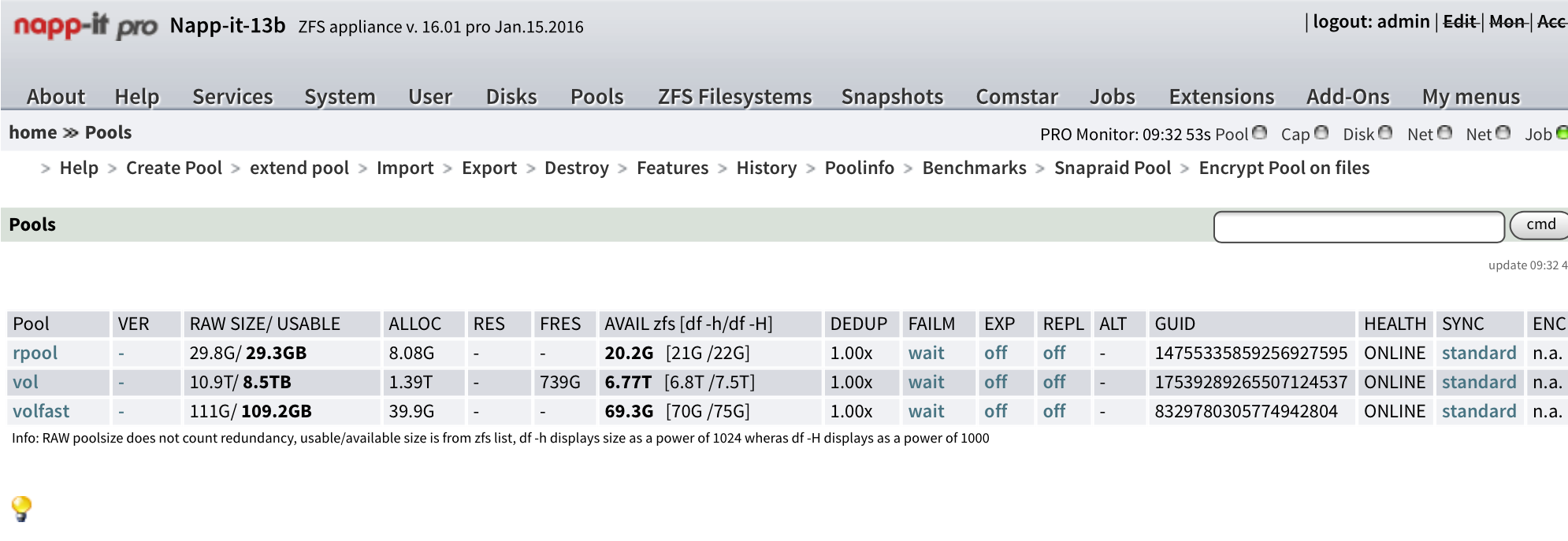
Task: Open the My menus item
Action: pos(1471,96)
